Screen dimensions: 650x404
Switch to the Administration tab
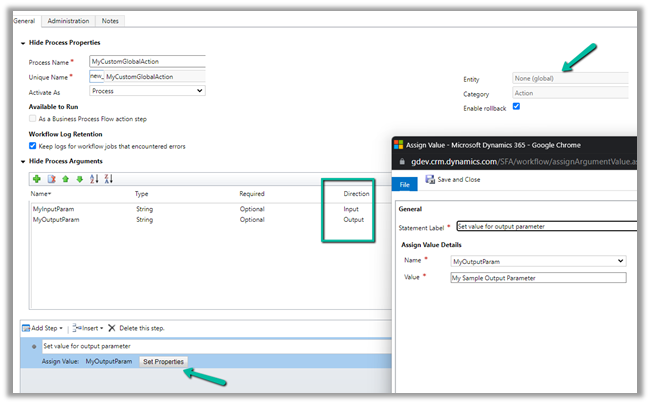(x=67, y=20)
